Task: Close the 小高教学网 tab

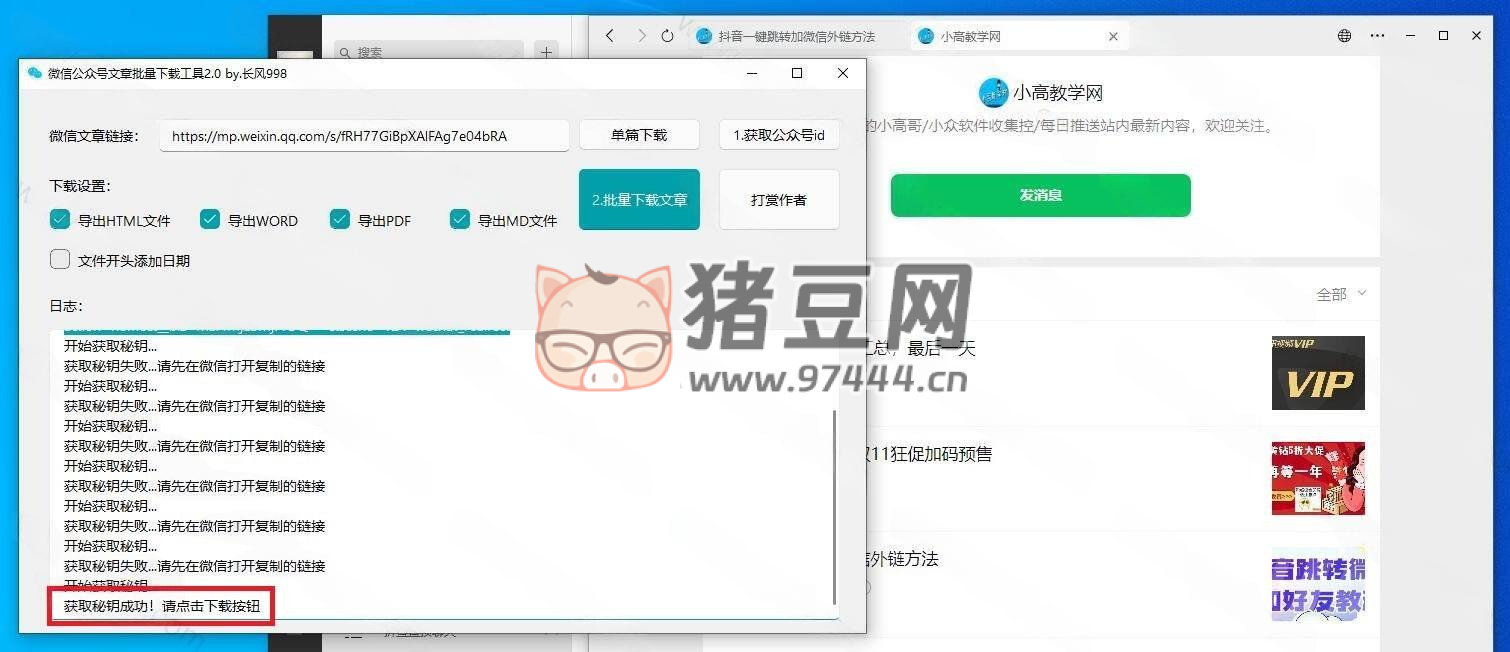Action: point(1113,36)
